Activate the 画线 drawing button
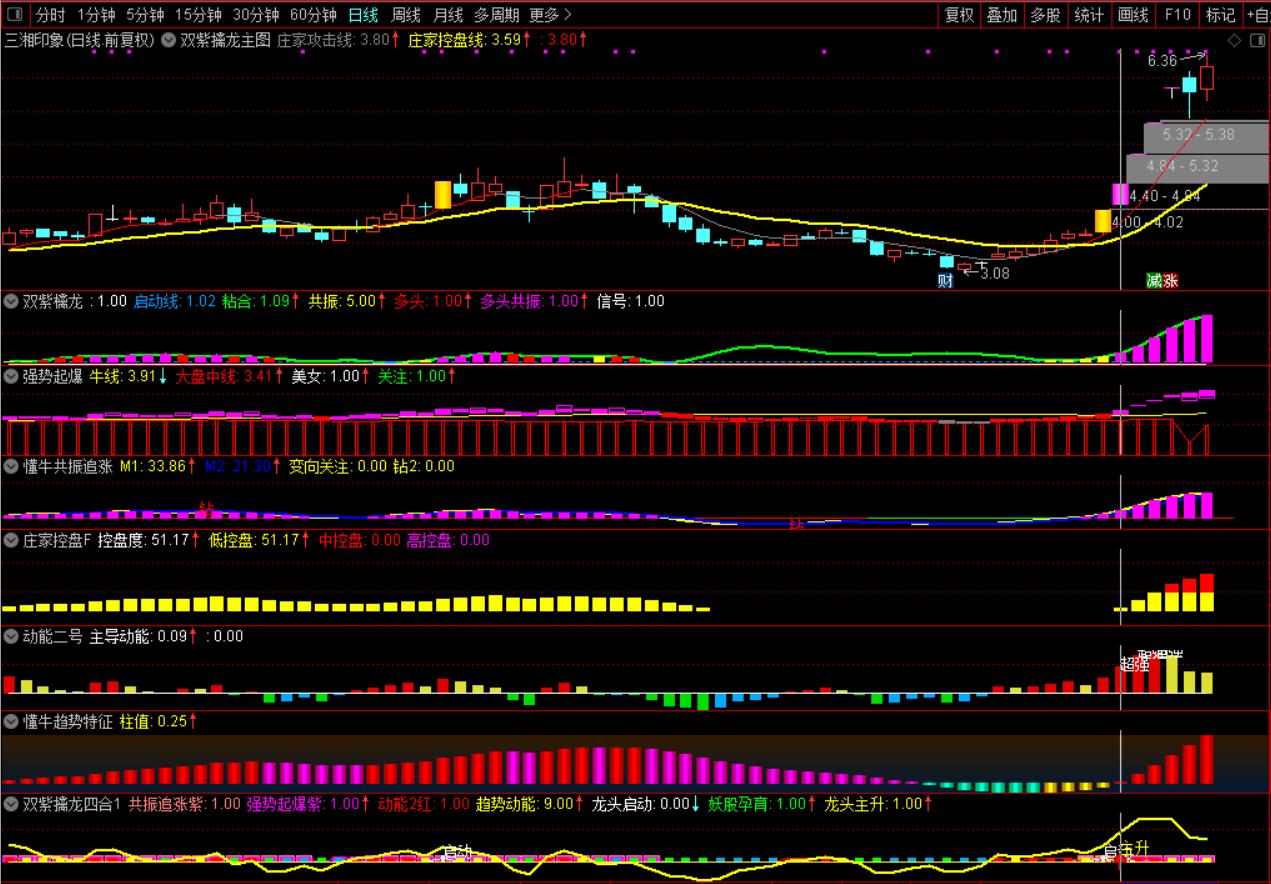The height and width of the screenshot is (884, 1271). [x=1132, y=15]
